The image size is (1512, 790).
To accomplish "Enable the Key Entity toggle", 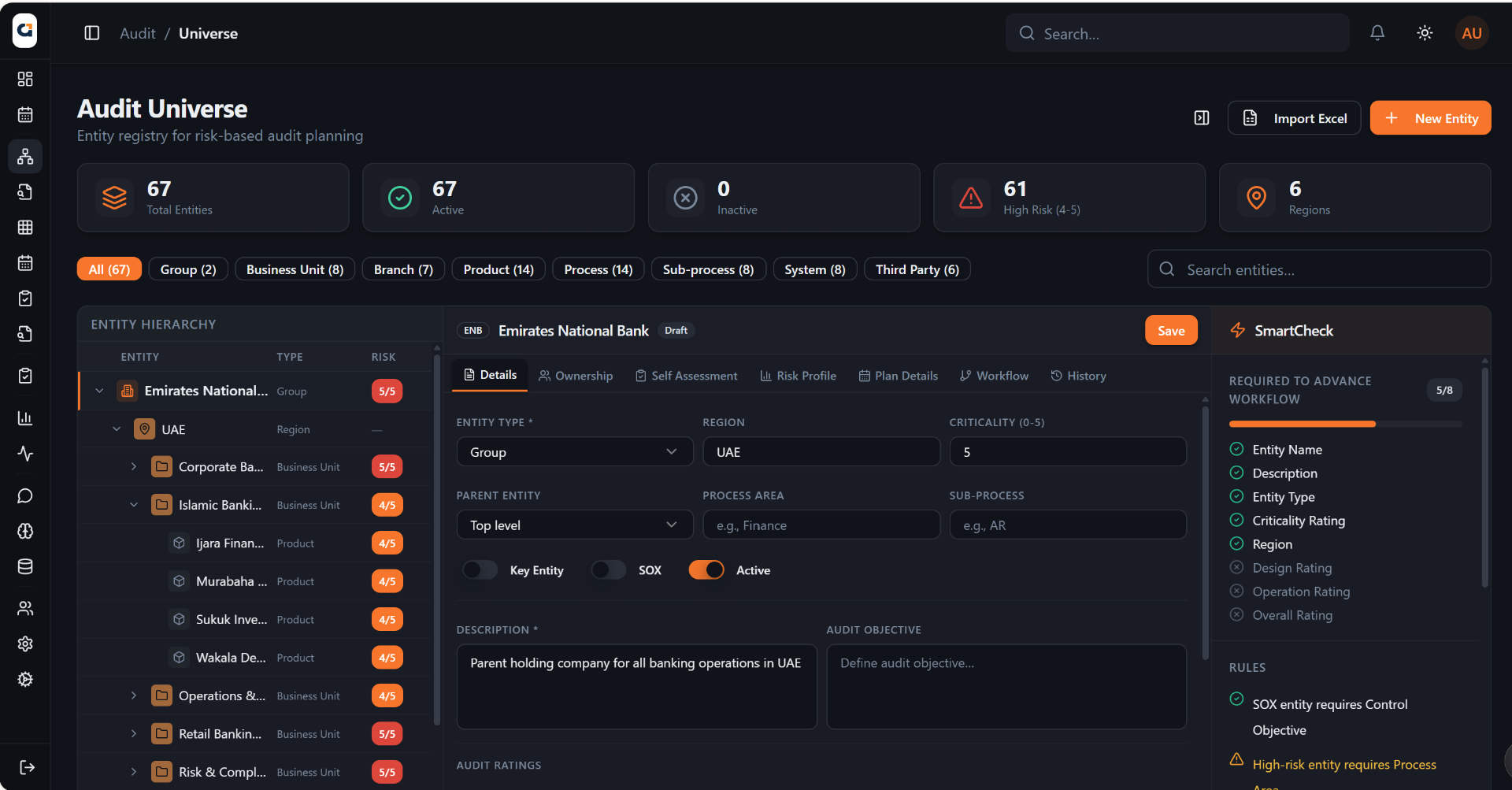I will pyautogui.click(x=480, y=570).
